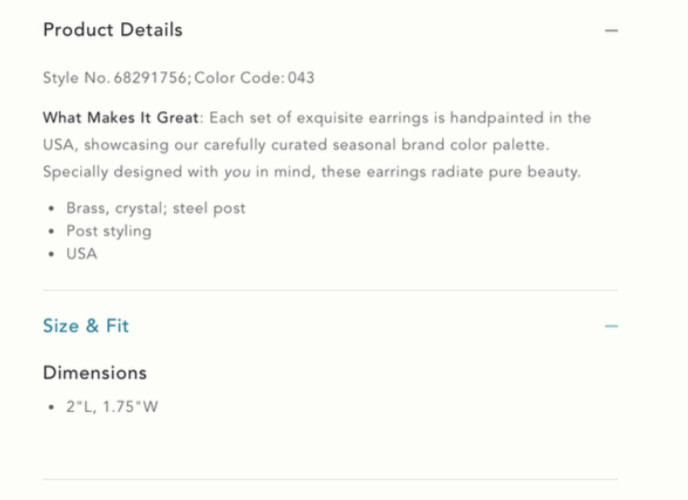Select the 2"L, 1.75"W dimension entry
Viewport: 688px width, 500px height.
click(x=112, y=407)
